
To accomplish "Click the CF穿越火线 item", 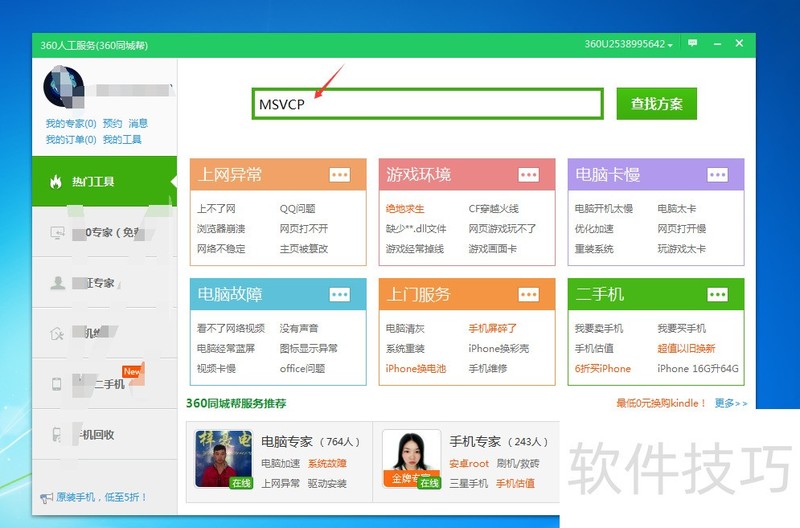I will 493,209.
